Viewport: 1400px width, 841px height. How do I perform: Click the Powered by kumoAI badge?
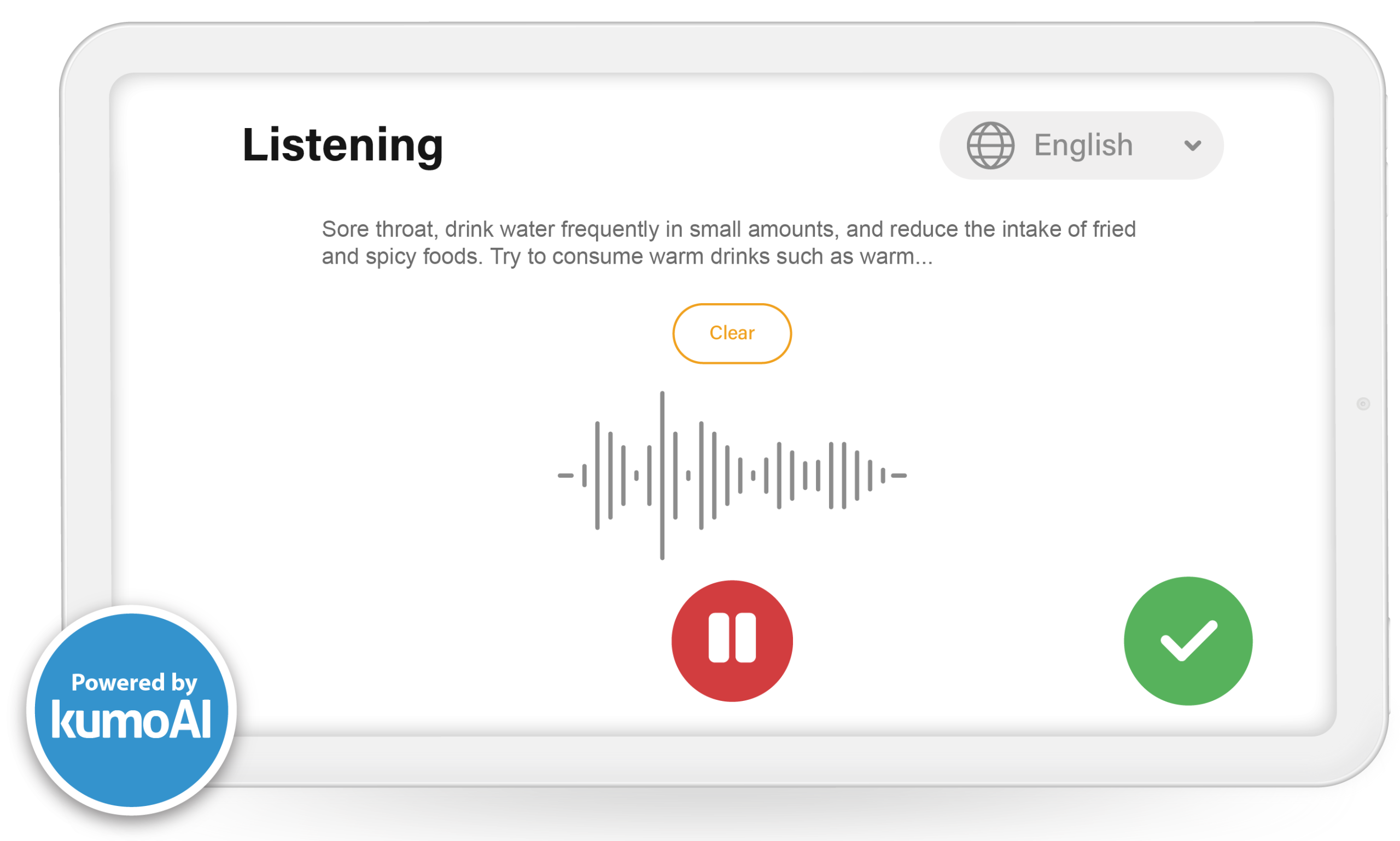[131, 710]
